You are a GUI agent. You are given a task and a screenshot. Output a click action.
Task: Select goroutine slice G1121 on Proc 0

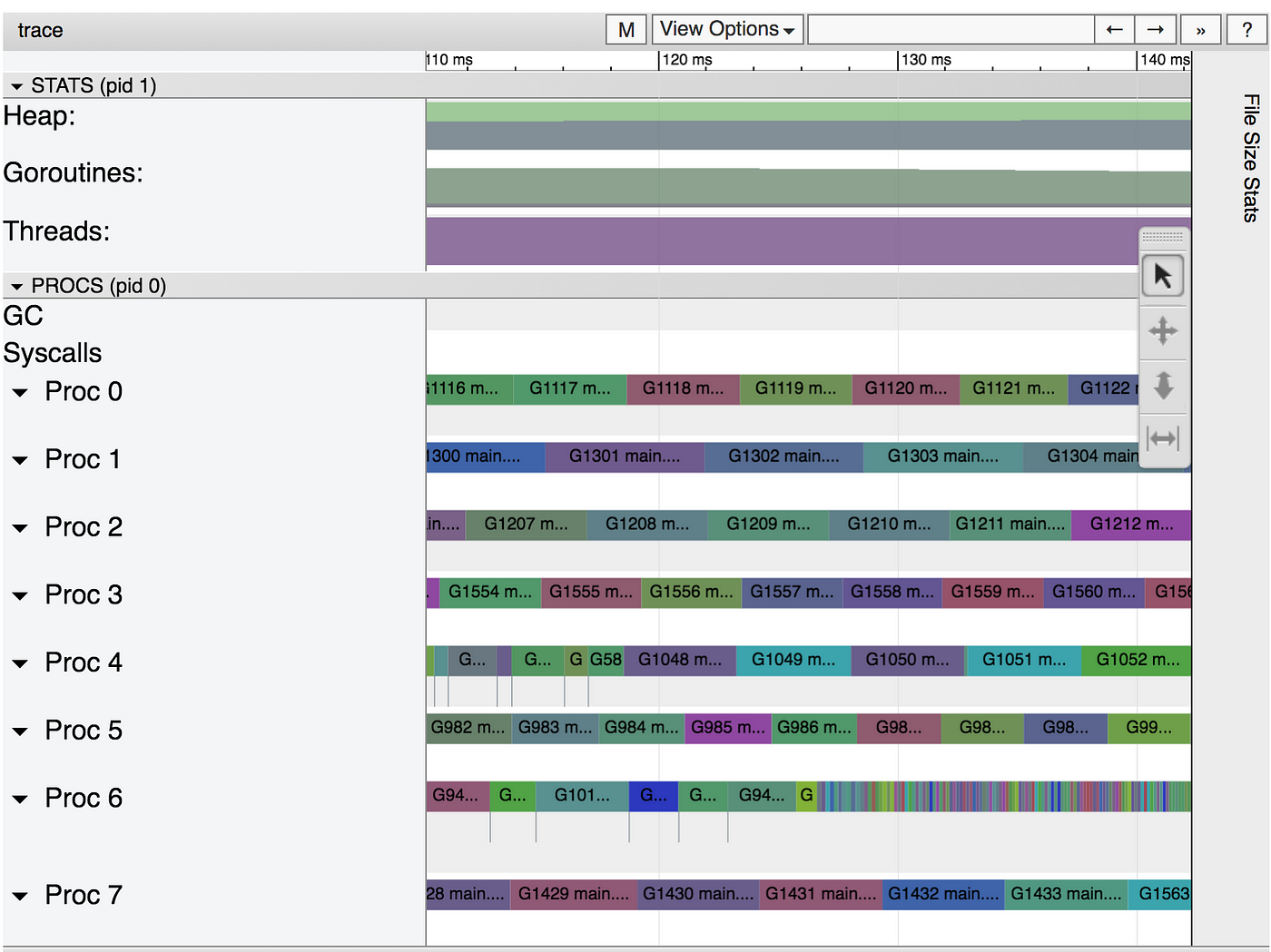[1014, 388]
